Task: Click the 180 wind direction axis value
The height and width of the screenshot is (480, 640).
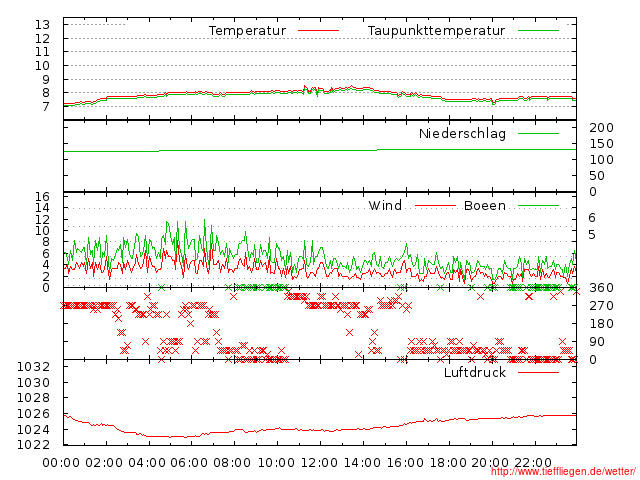Action: (601, 324)
